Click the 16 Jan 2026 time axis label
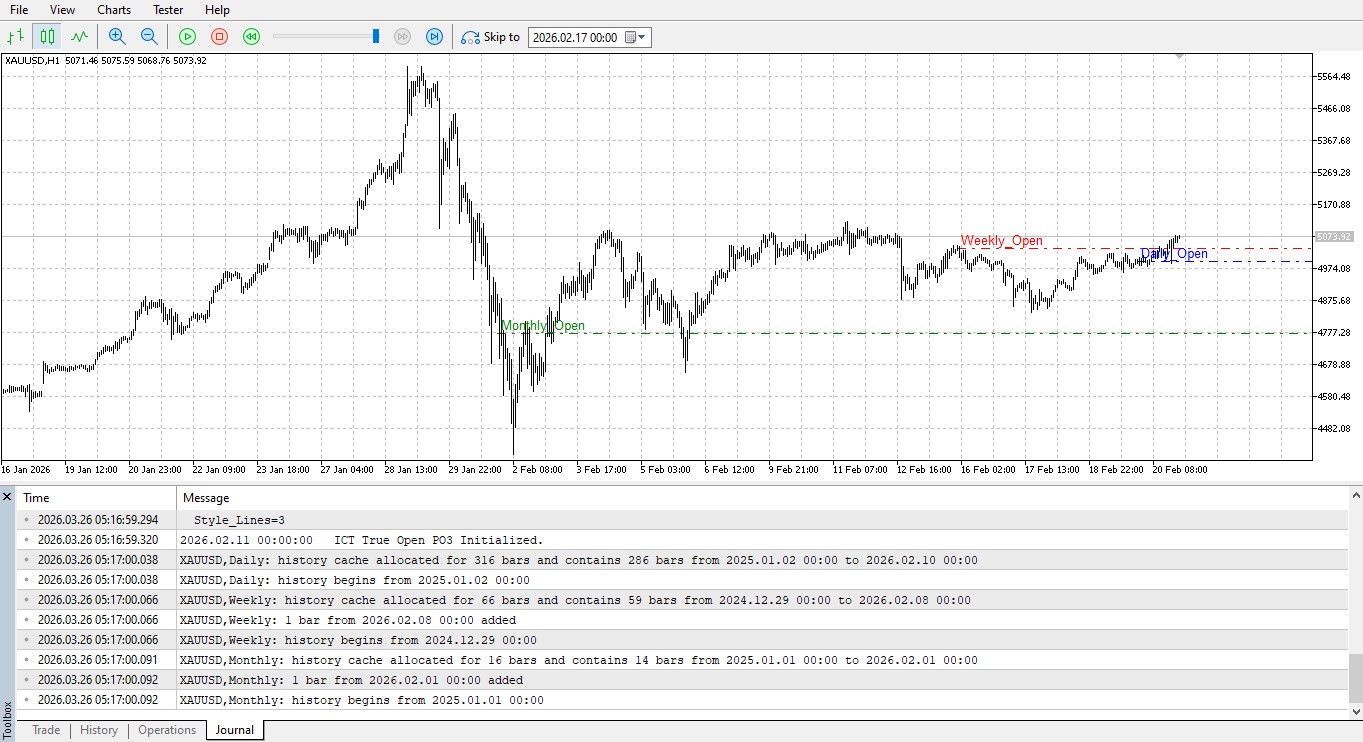The height and width of the screenshot is (742, 1363). [x=26, y=469]
